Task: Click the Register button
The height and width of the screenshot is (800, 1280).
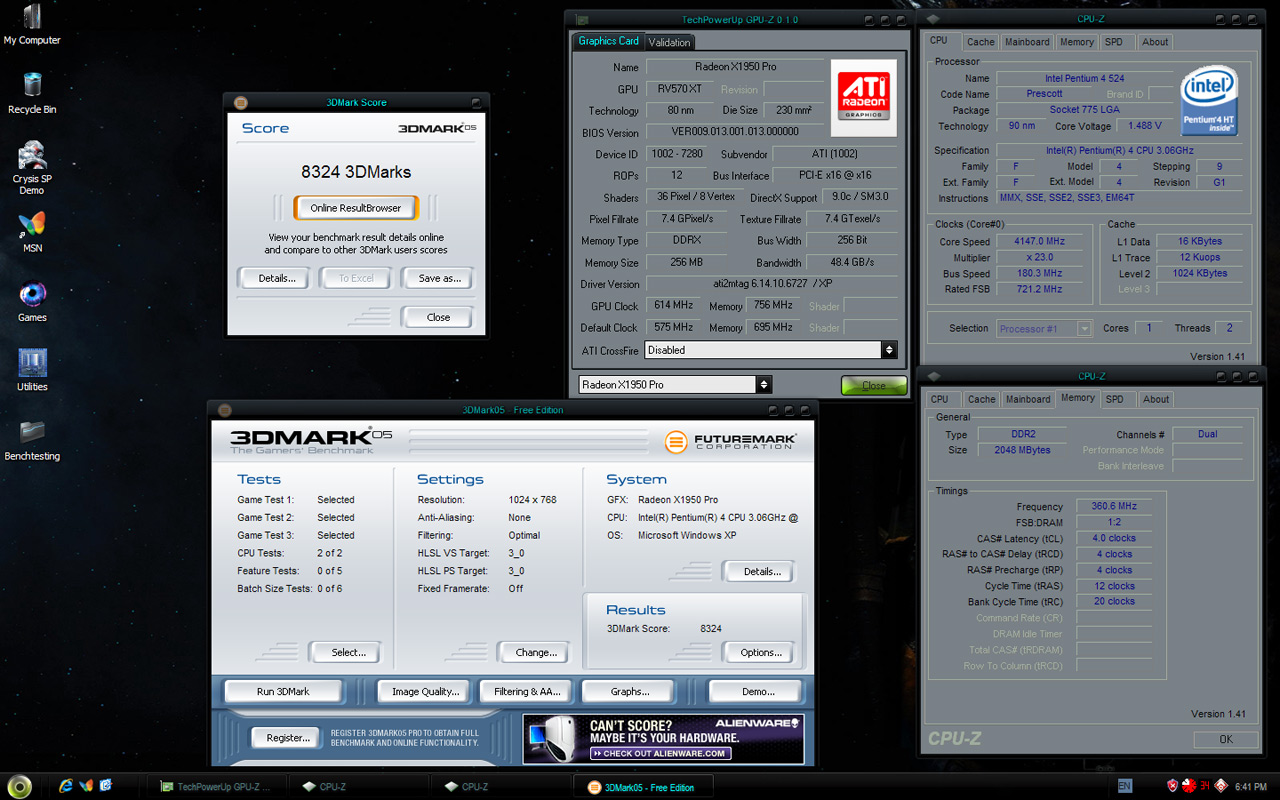Action: coord(288,738)
